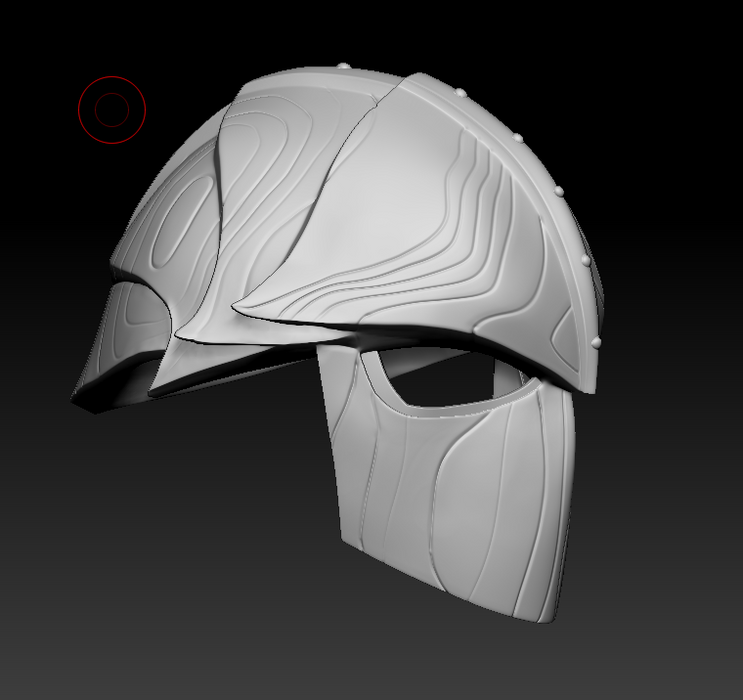Click the narrow bridge strip right of the eye opening
This screenshot has width=743, height=700.
coord(522,378)
